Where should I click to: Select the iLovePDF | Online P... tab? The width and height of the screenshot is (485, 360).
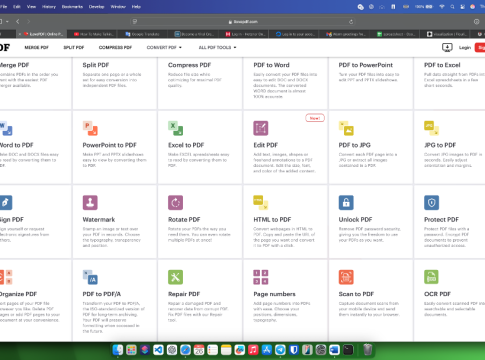click(42, 34)
